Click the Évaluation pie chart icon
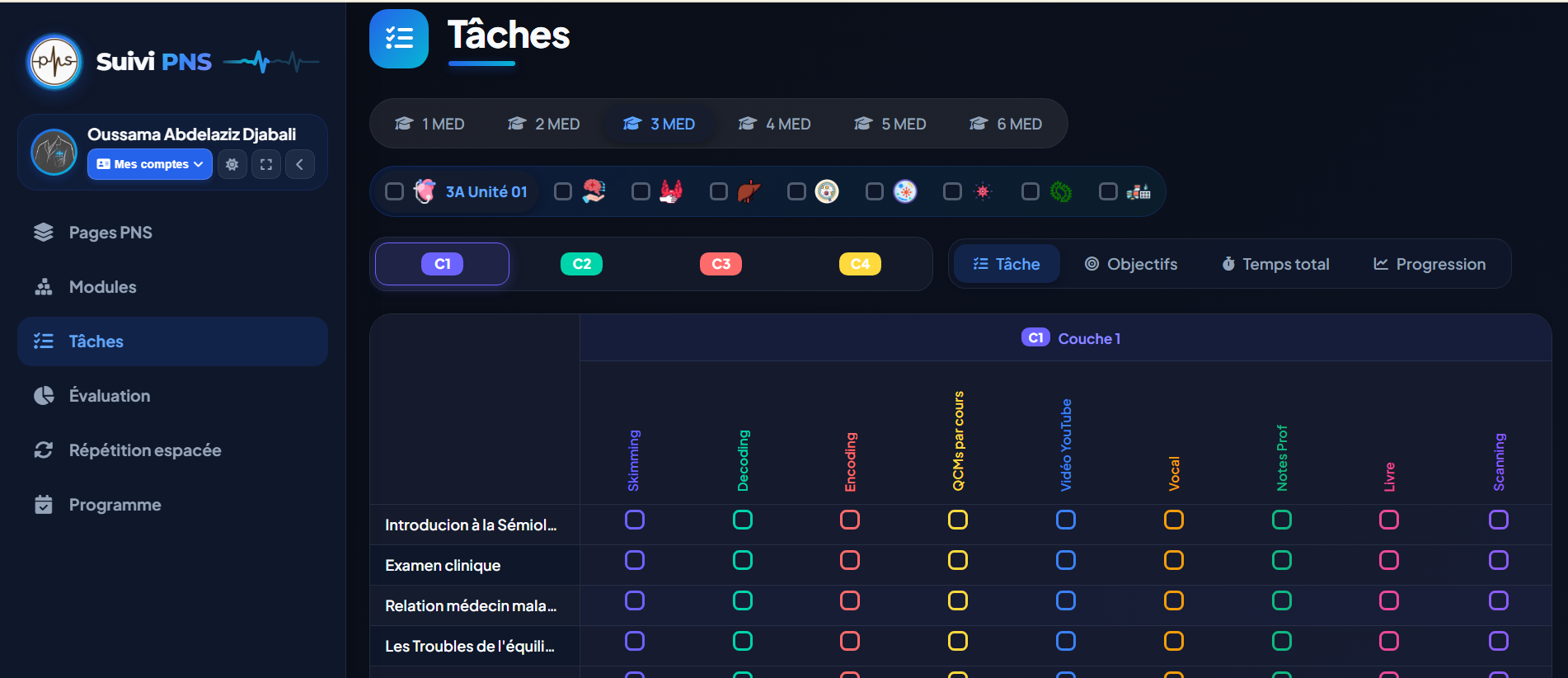1568x678 pixels. pos(44,396)
